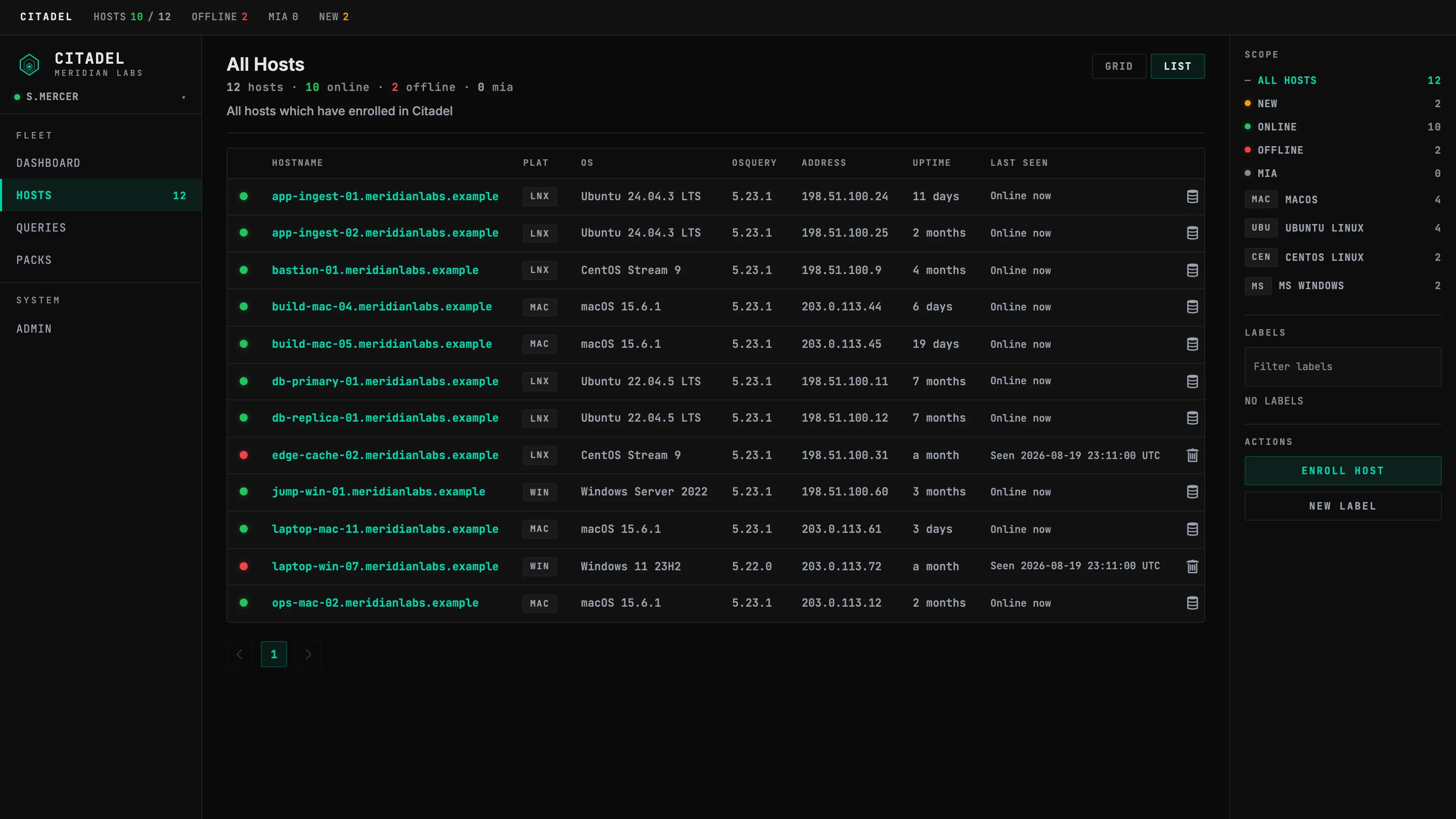Click red status dot for laptop-win-07
The width and height of the screenshot is (1456, 819).
pyautogui.click(x=244, y=566)
